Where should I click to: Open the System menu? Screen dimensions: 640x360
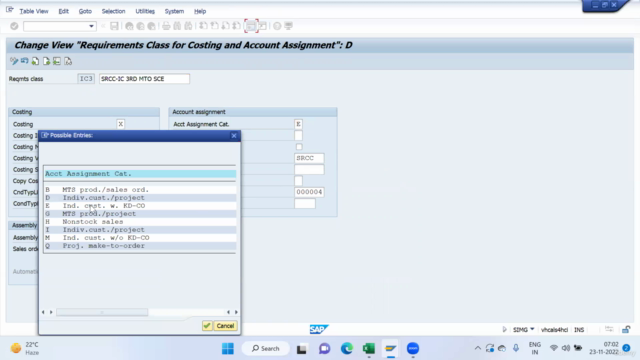[174, 11]
